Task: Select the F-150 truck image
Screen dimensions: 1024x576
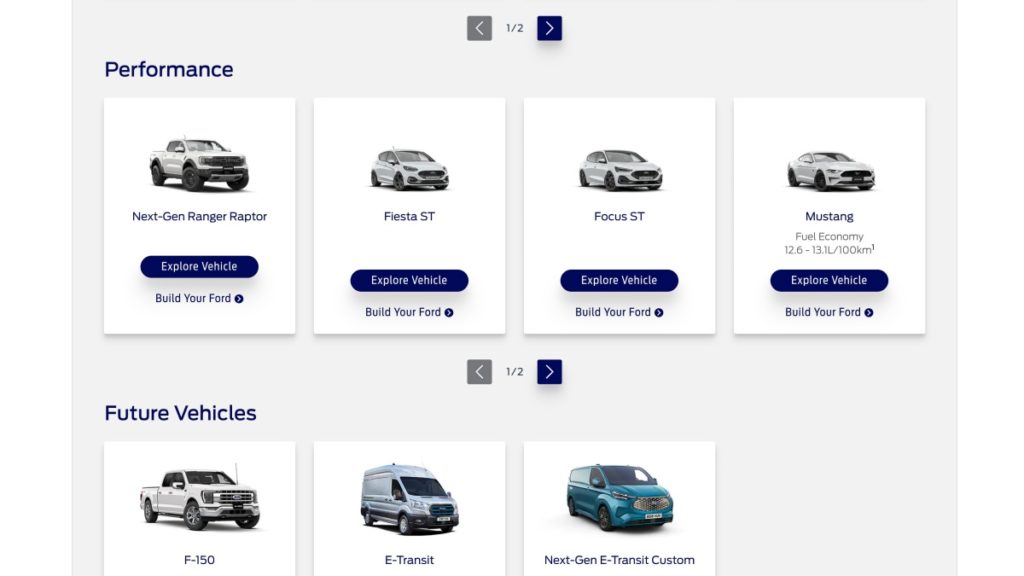Action: click(200, 497)
